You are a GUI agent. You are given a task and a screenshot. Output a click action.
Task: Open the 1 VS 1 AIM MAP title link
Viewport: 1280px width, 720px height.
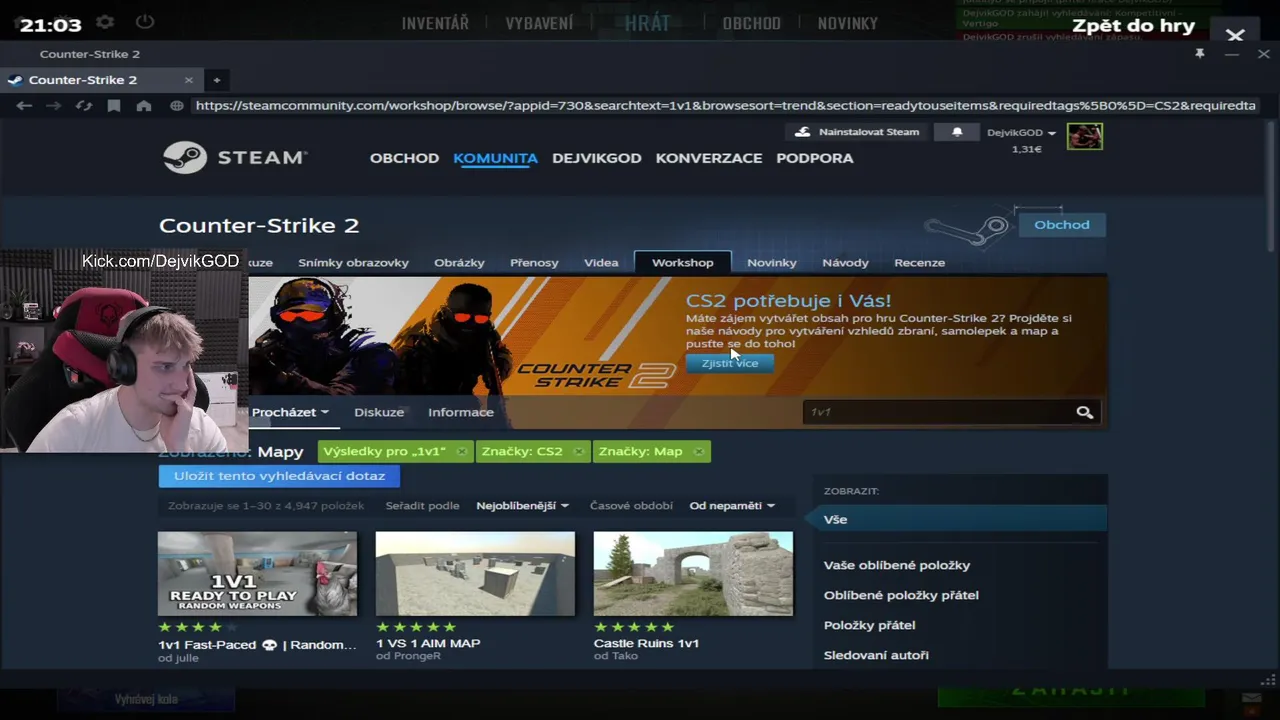pyautogui.click(x=428, y=643)
